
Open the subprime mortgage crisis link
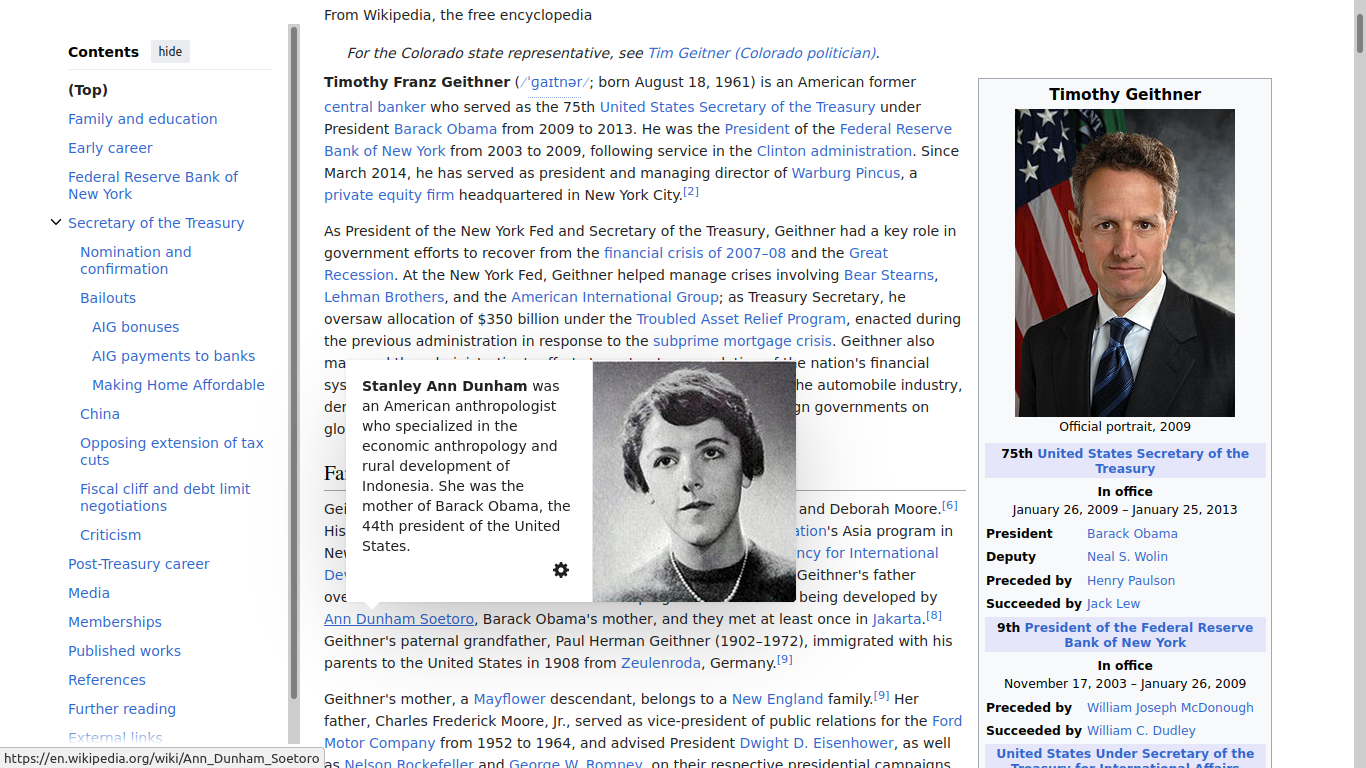click(742, 341)
